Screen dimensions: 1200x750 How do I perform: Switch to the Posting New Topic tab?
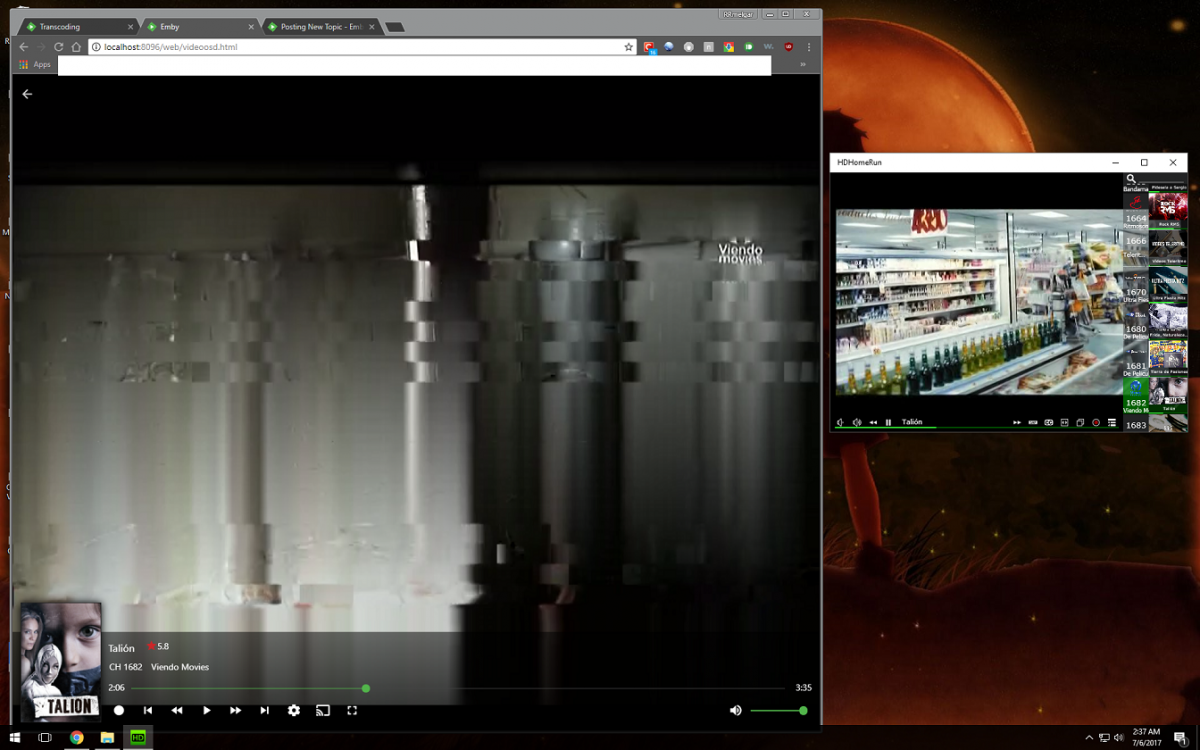click(320, 26)
